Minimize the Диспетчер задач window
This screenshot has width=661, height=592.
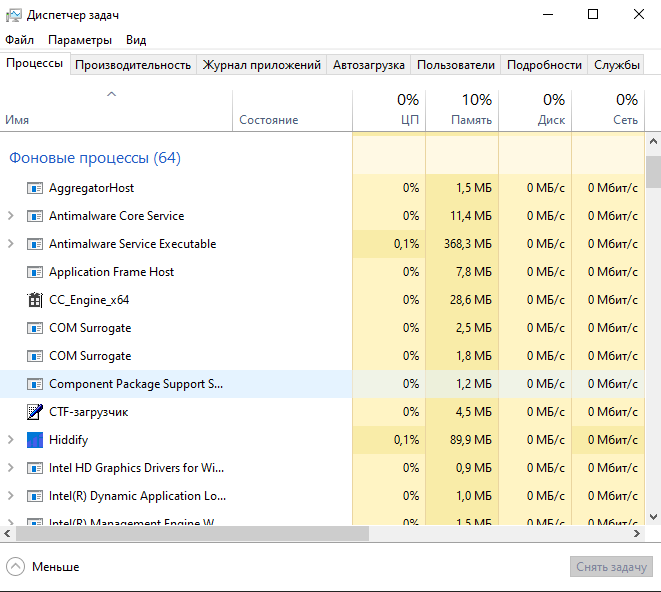(x=548, y=15)
